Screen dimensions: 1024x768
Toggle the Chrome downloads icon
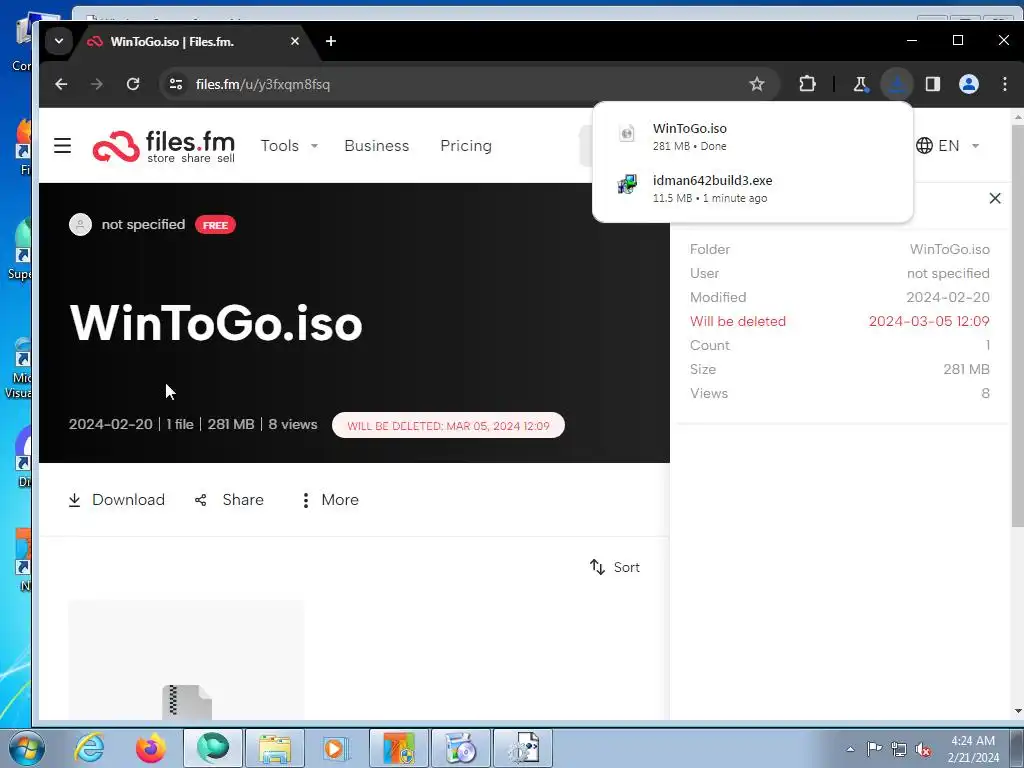[897, 84]
